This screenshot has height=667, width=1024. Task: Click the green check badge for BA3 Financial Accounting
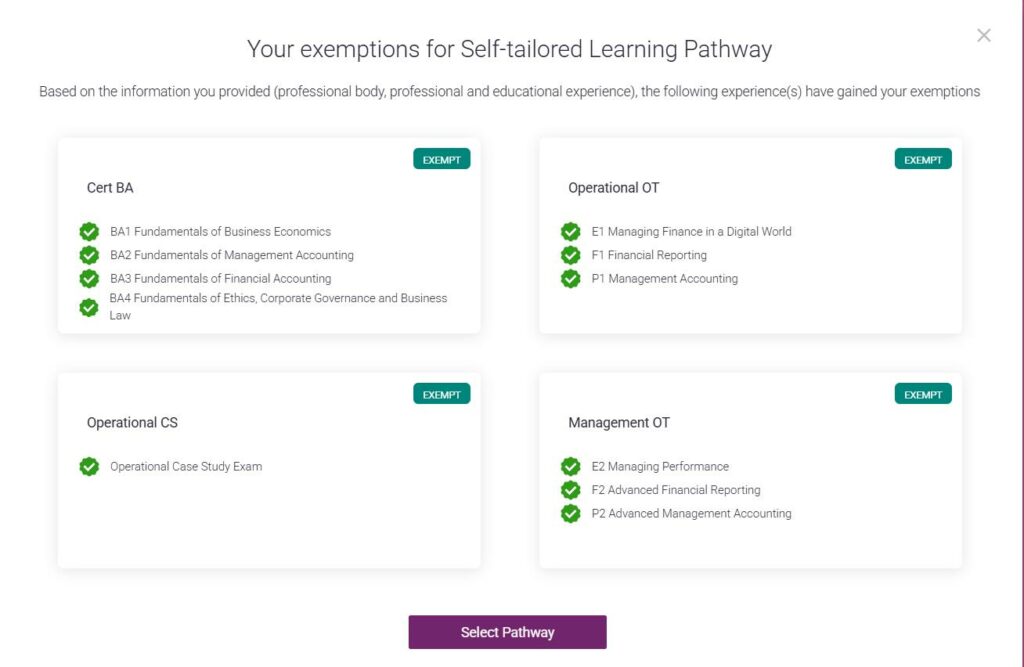(x=89, y=278)
